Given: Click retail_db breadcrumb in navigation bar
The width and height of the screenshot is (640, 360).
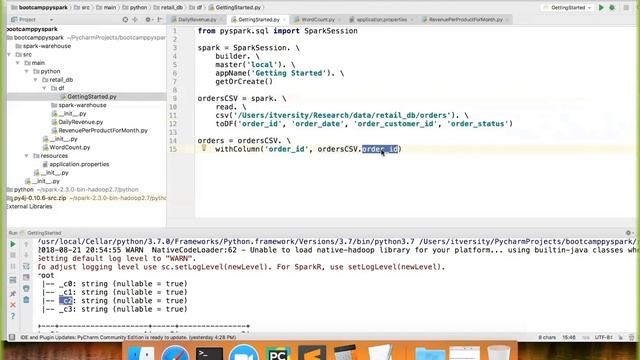Looking at the screenshot, I should point(171,8).
